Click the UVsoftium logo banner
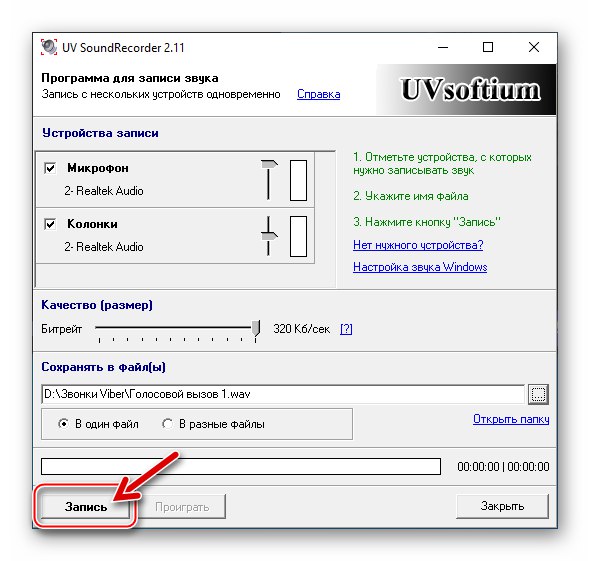The width and height of the screenshot is (590, 561). (x=466, y=90)
